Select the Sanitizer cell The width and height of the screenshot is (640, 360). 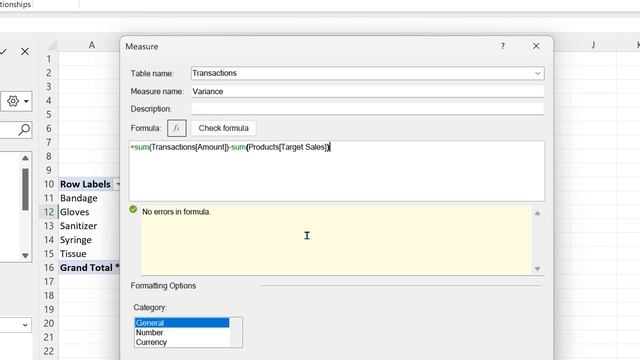click(x=89, y=226)
